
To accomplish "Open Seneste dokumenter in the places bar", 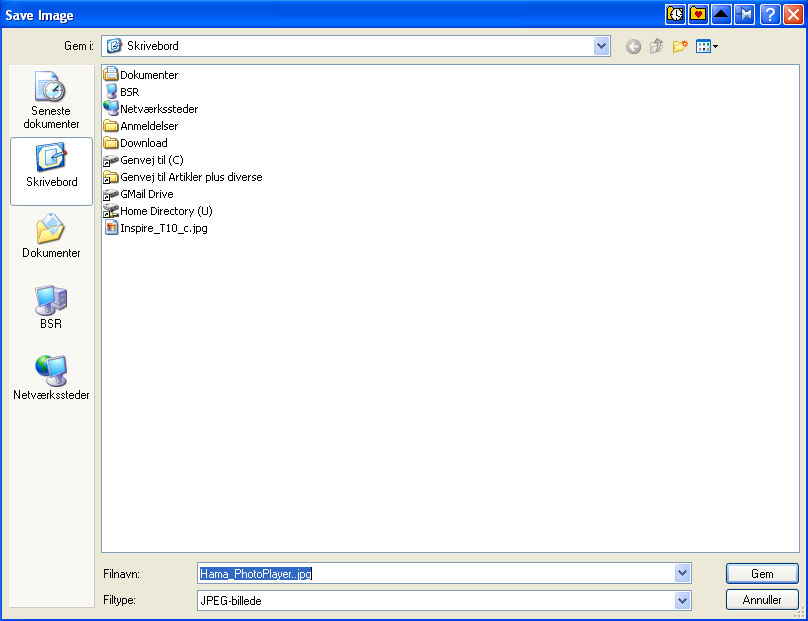I will coord(51,100).
